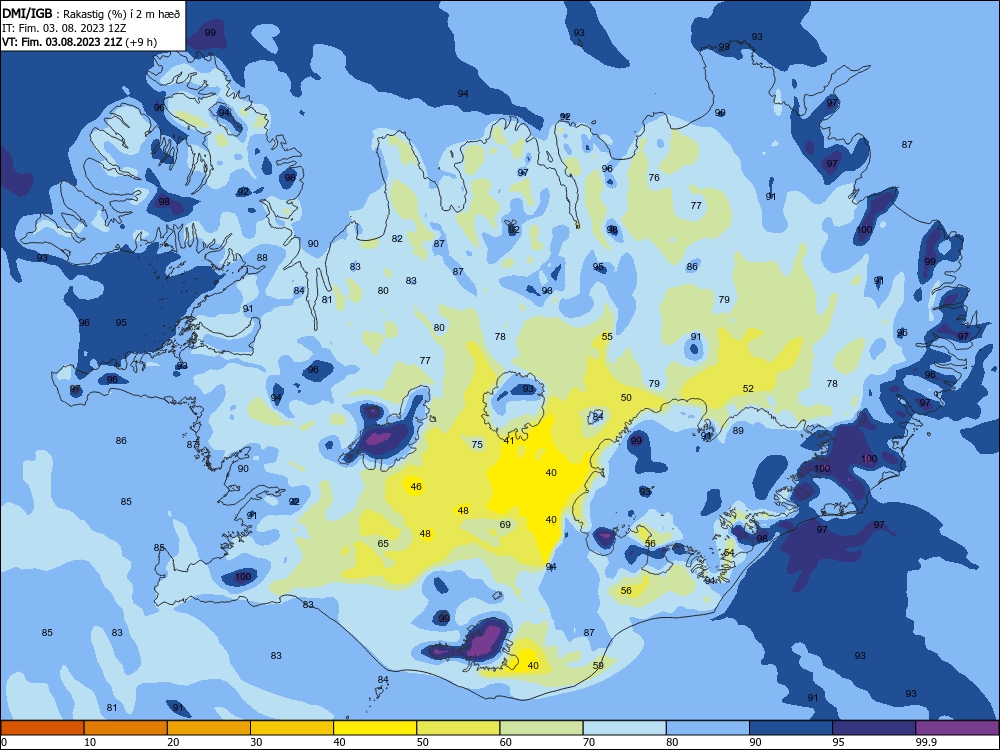Click the title 'DMI/IGB : Rakastig (%) í 2 m hæð'
This screenshot has width=1000, height=750.
(x=91, y=13)
